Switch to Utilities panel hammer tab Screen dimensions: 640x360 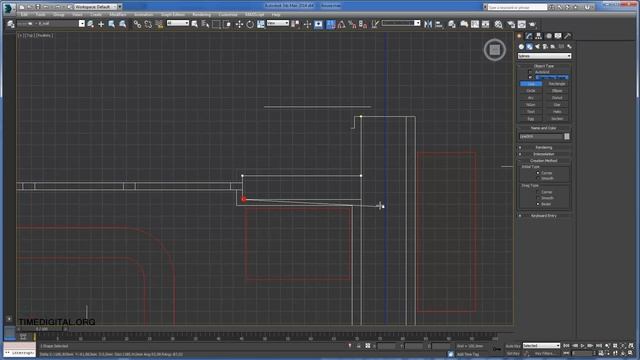tap(567, 36)
